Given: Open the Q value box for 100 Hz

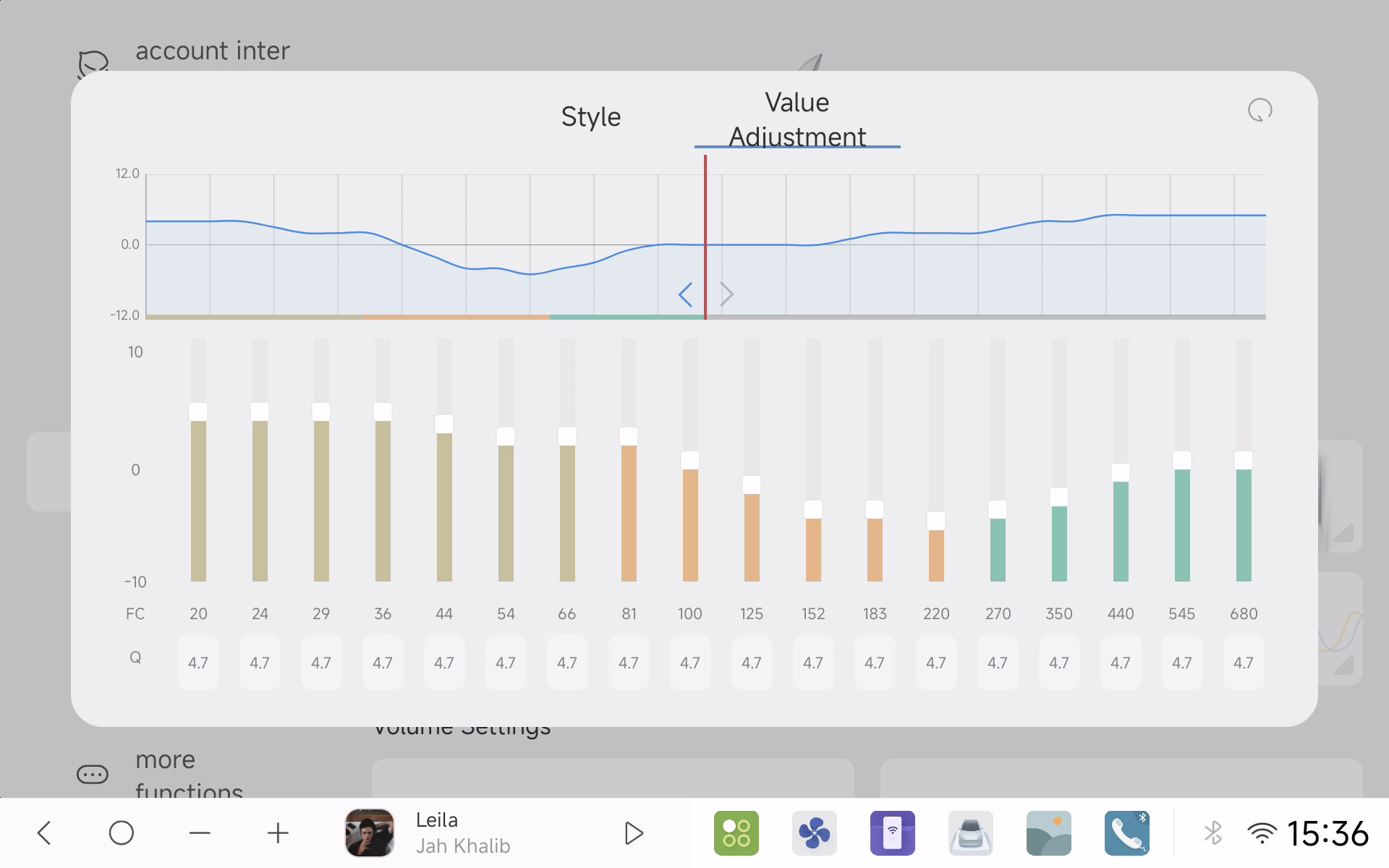Looking at the screenshot, I should [689, 663].
